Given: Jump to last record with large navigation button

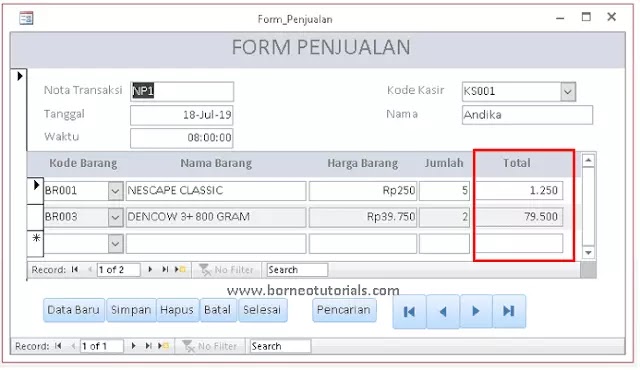Looking at the screenshot, I should pos(509,312).
